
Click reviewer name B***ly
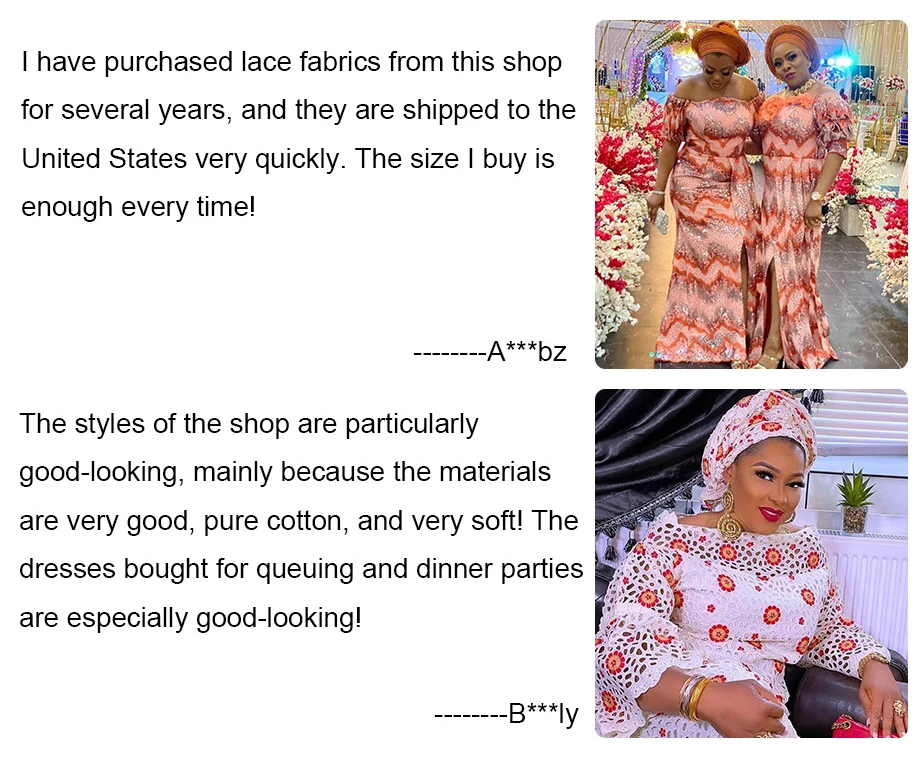click(x=543, y=714)
